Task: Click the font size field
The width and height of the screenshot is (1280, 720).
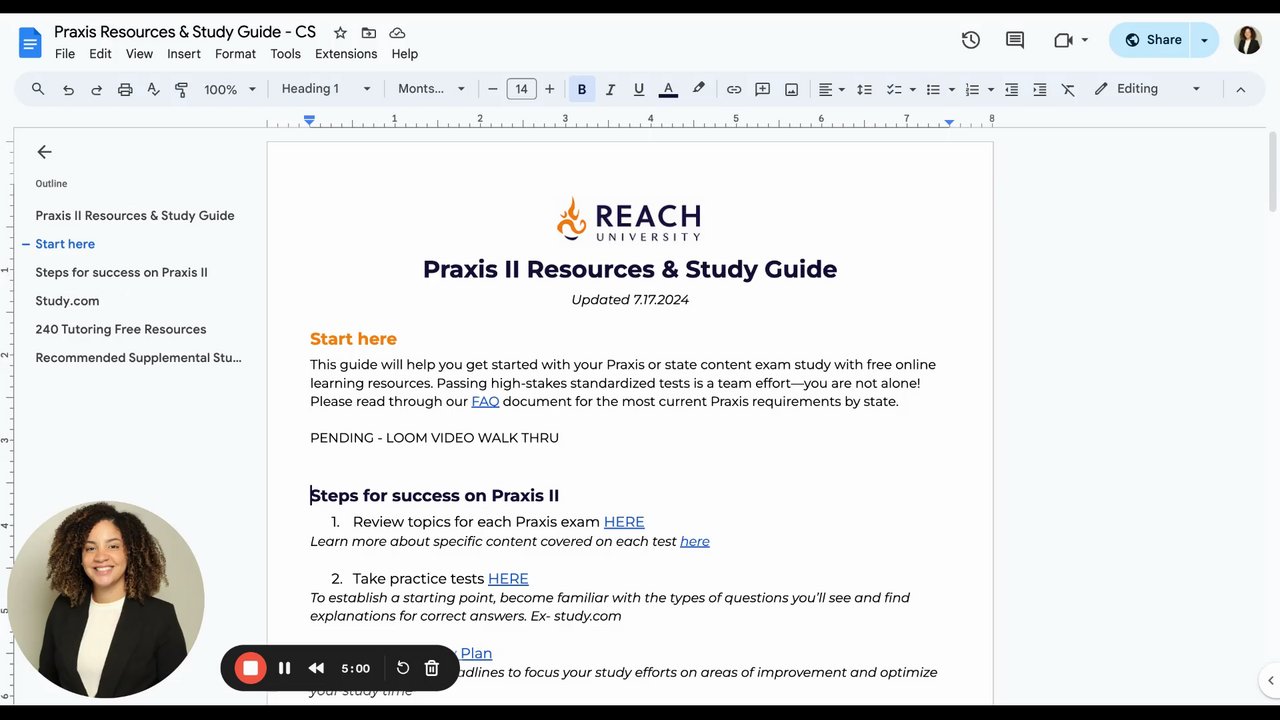Action: coord(521,89)
